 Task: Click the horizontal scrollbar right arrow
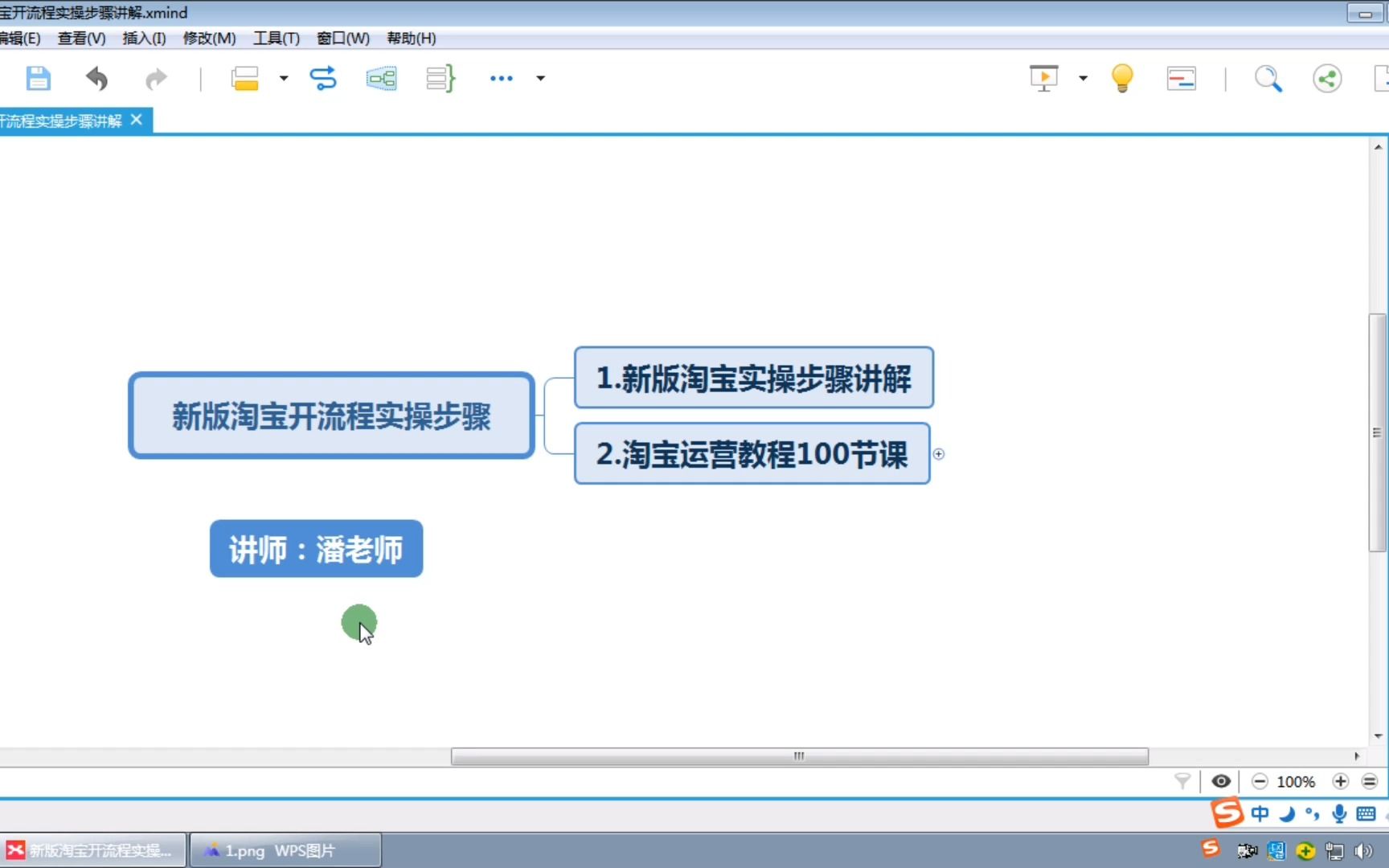[x=1357, y=756]
